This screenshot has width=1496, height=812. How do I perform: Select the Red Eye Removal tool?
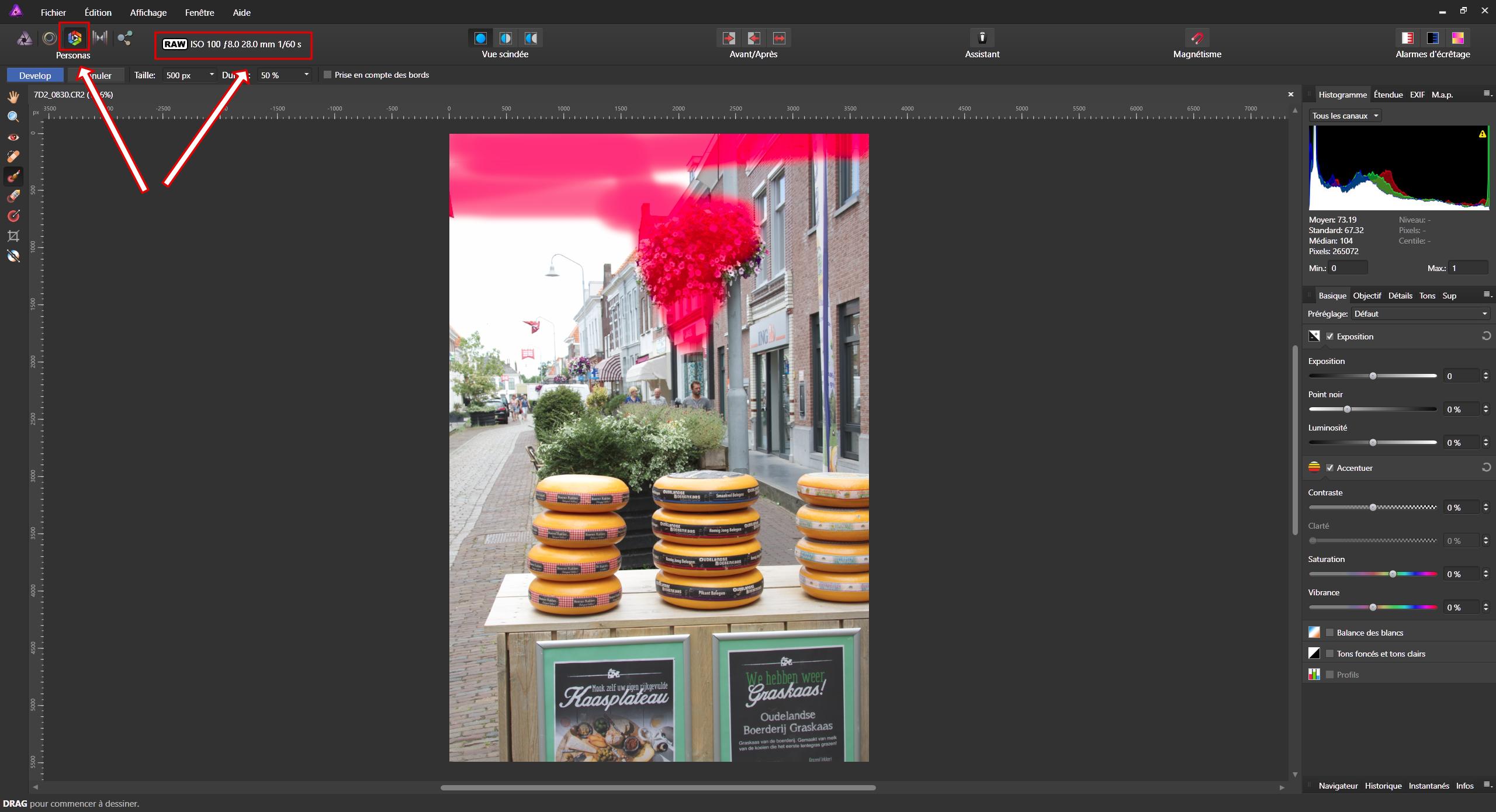[x=13, y=137]
